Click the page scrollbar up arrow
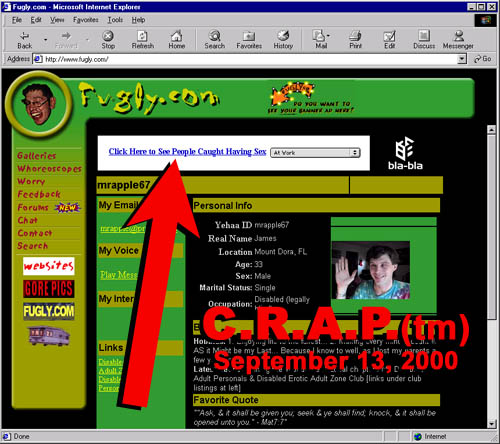500x444 pixels. click(x=491, y=130)
